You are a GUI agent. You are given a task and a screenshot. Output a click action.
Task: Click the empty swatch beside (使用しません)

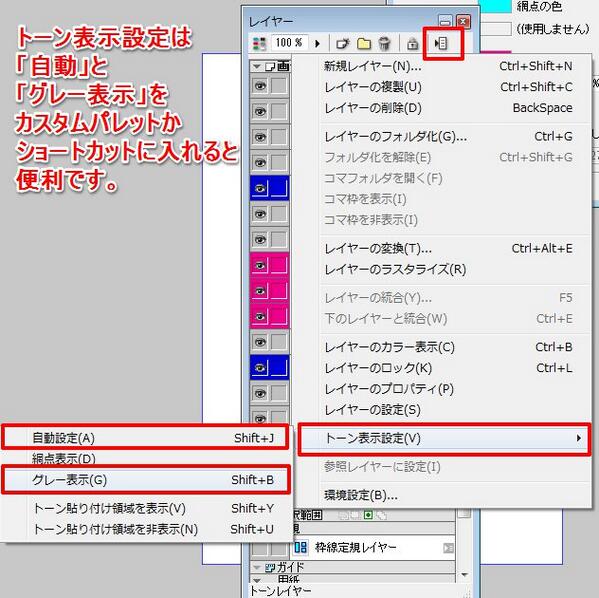[x=495, y=29]
